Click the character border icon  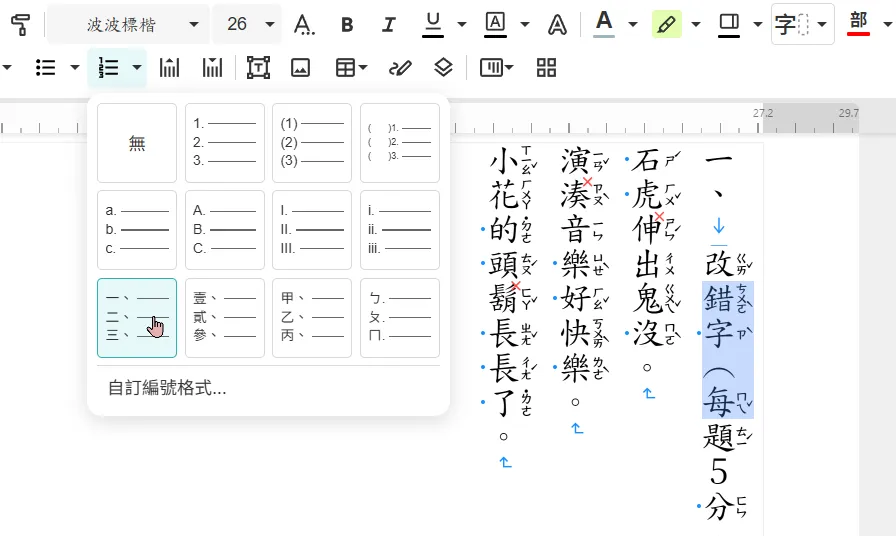[495, 25]
